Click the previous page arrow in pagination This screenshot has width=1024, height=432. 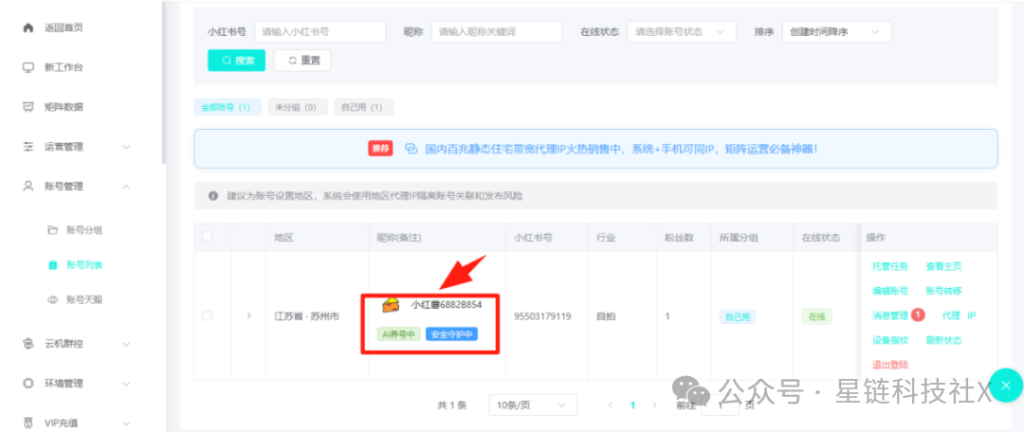pos(610,405)
